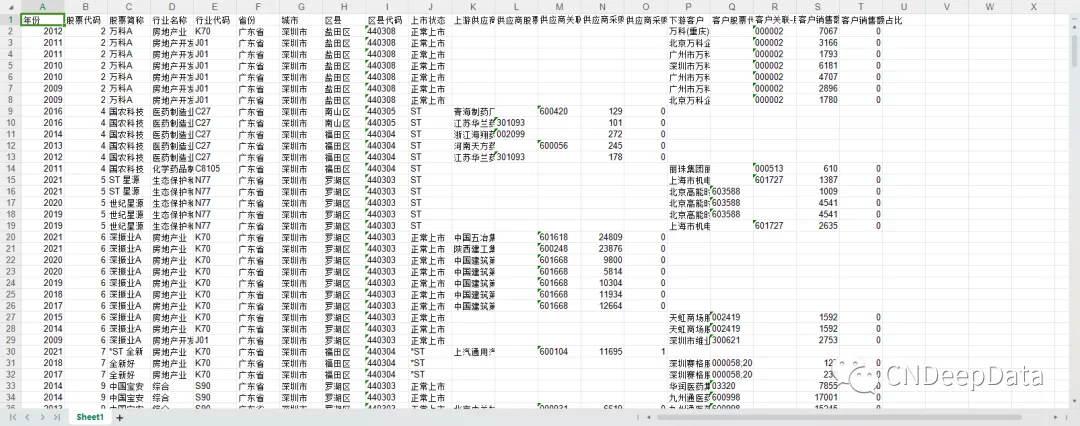Screen dimensions: 1080x426
Task: Select the cell with value 2753
Action: point(818,341)
